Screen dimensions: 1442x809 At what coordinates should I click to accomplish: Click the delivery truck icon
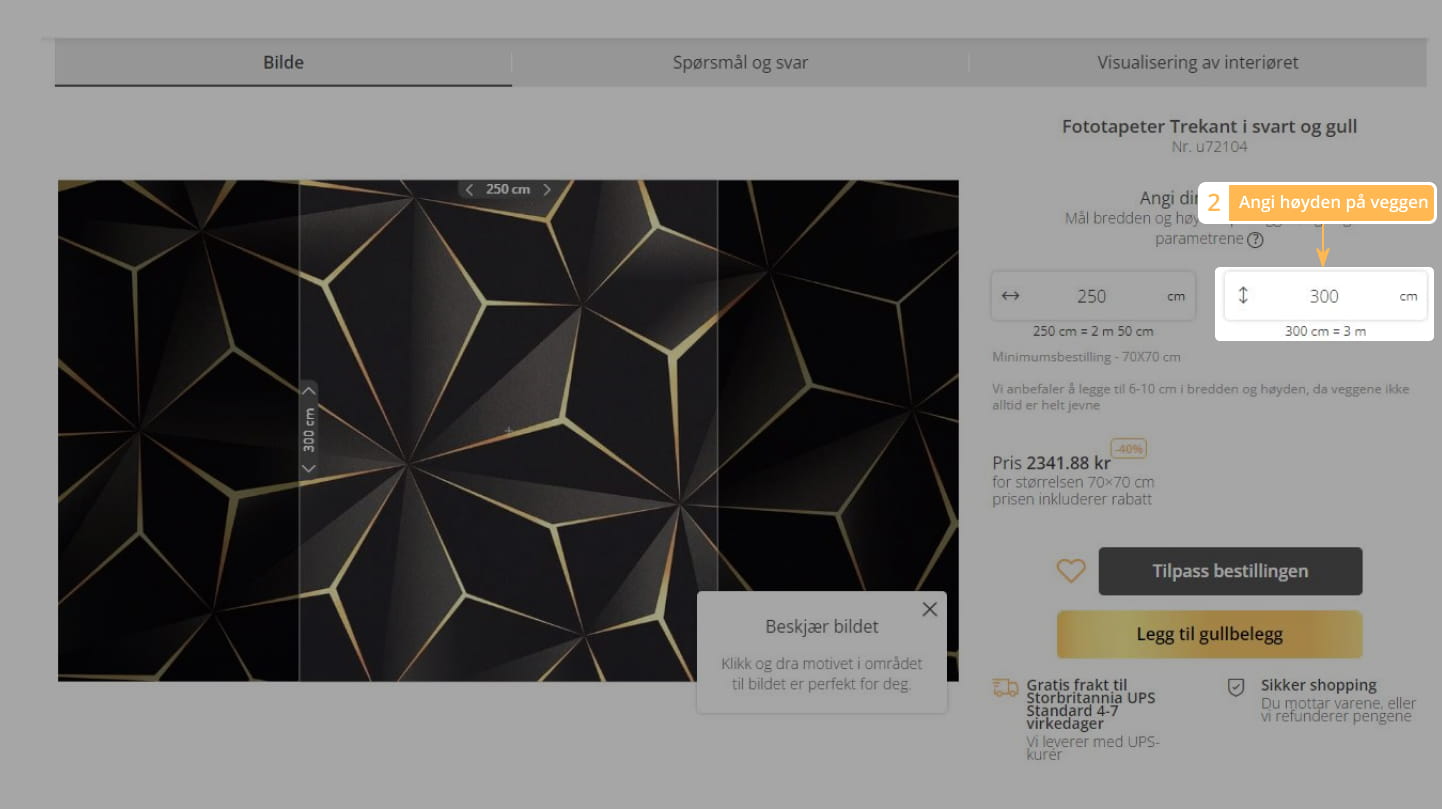click(x=1005, y=687)
